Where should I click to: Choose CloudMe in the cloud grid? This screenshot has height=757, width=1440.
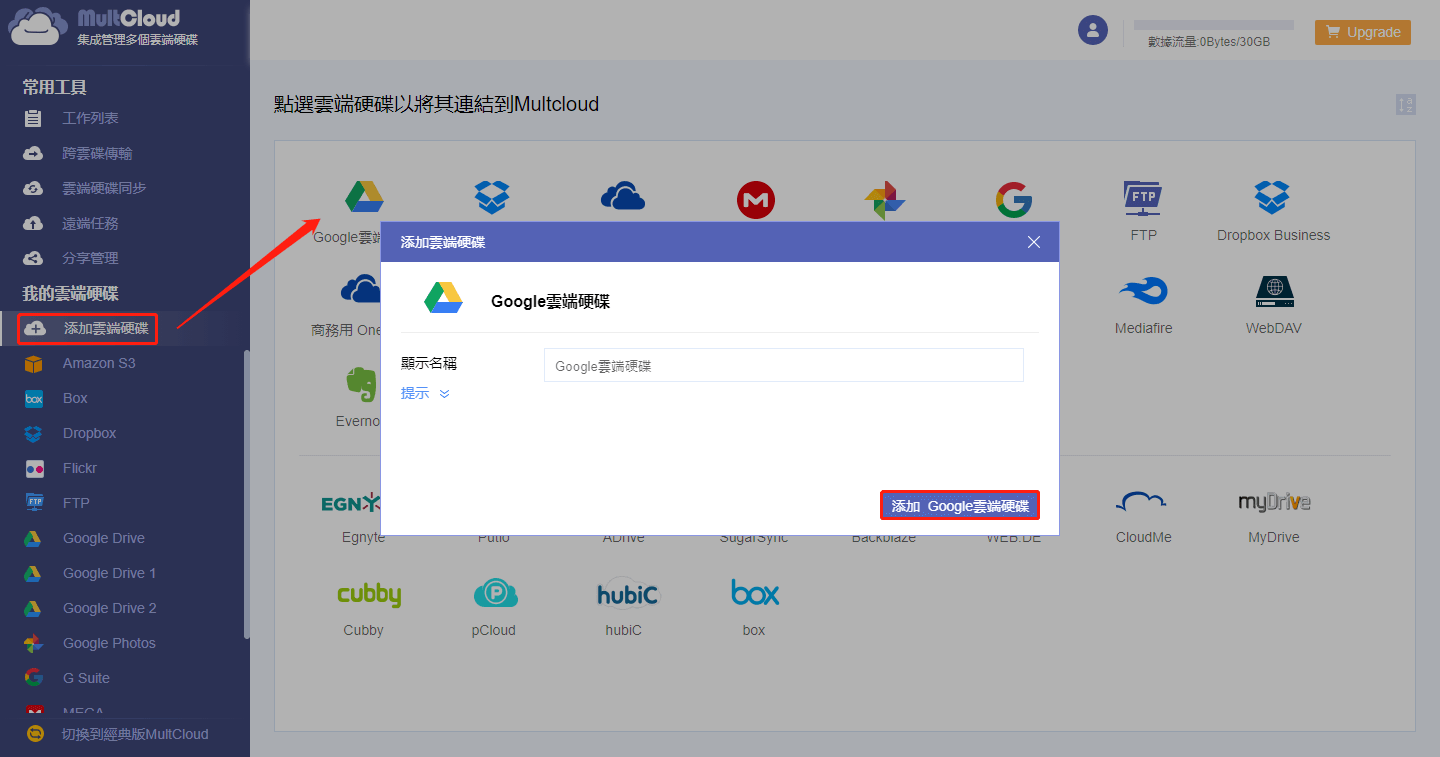click(1143, 515)
